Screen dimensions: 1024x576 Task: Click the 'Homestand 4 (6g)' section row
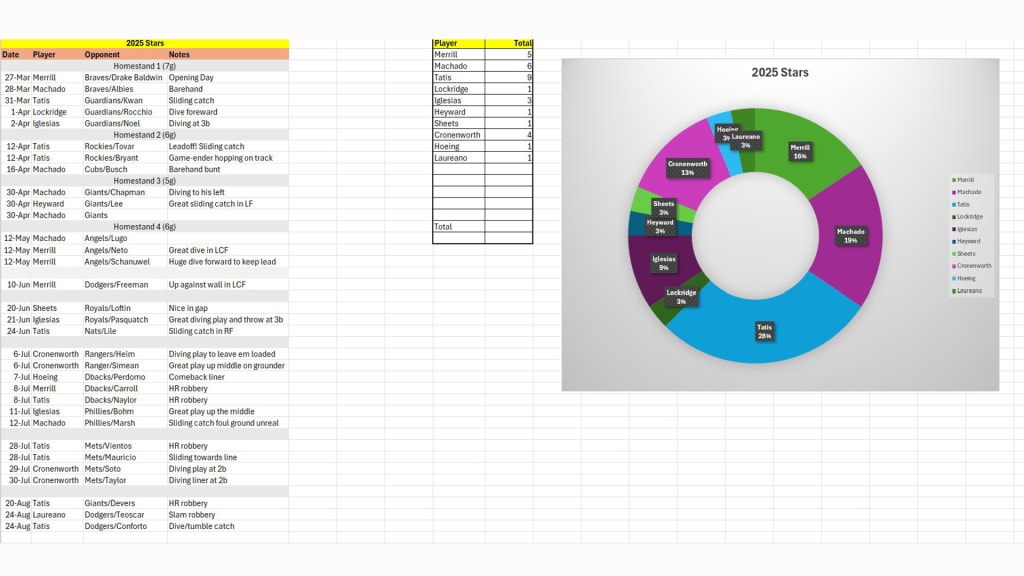point(145,227)
